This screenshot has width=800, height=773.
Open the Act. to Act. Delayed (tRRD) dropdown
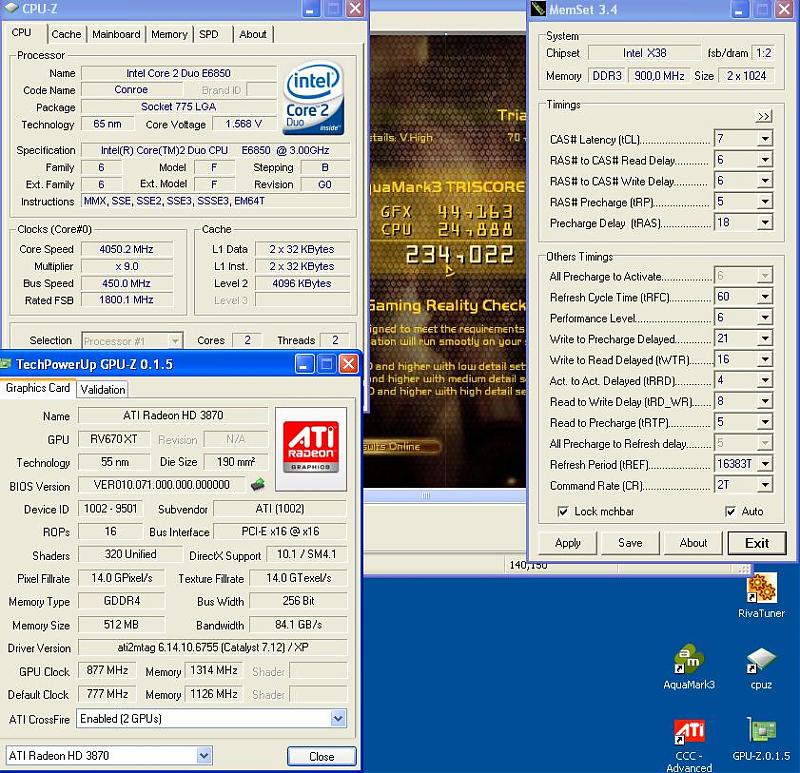764,380
